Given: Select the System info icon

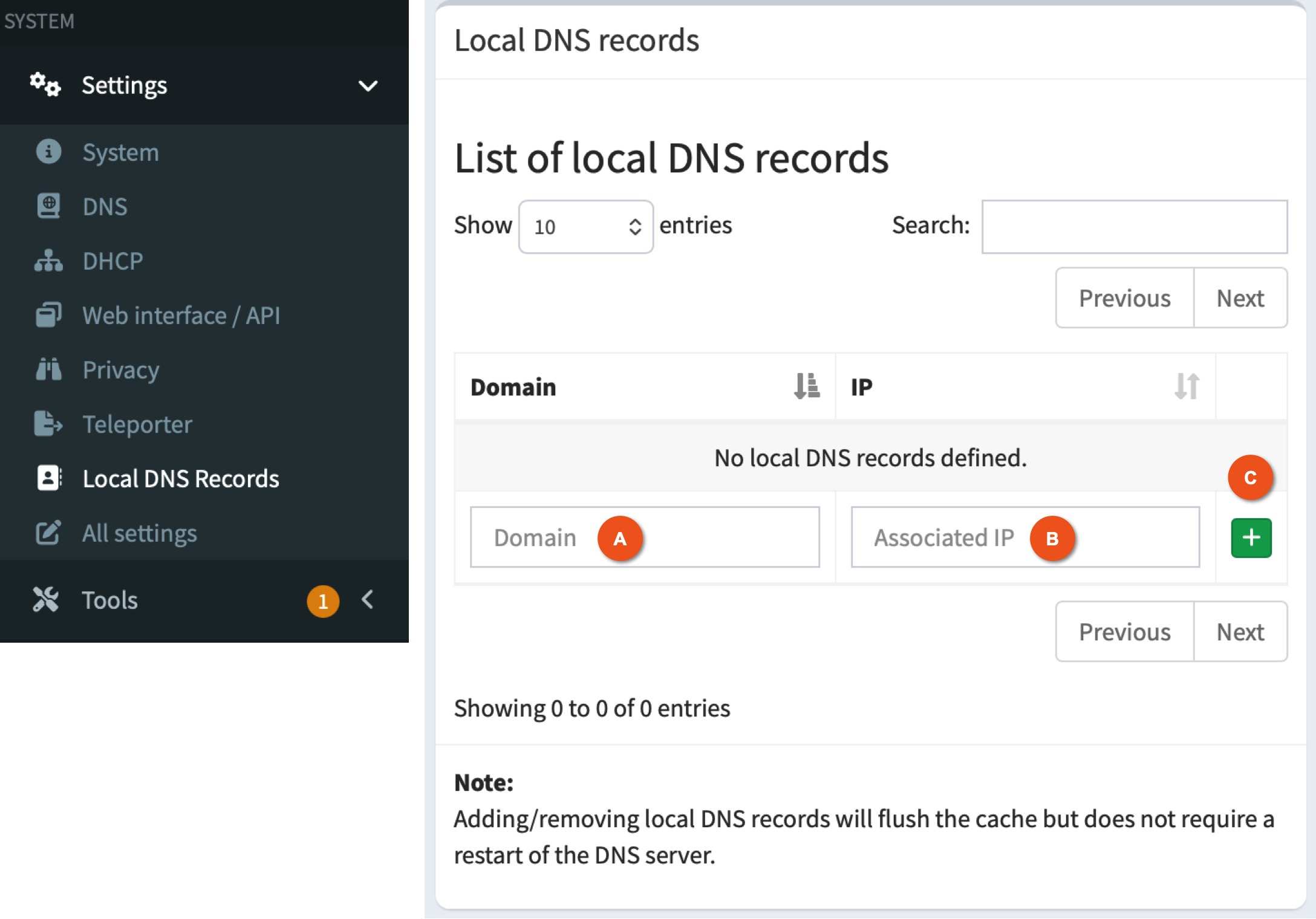Looking at the screenshot, I should pos(49,152).
